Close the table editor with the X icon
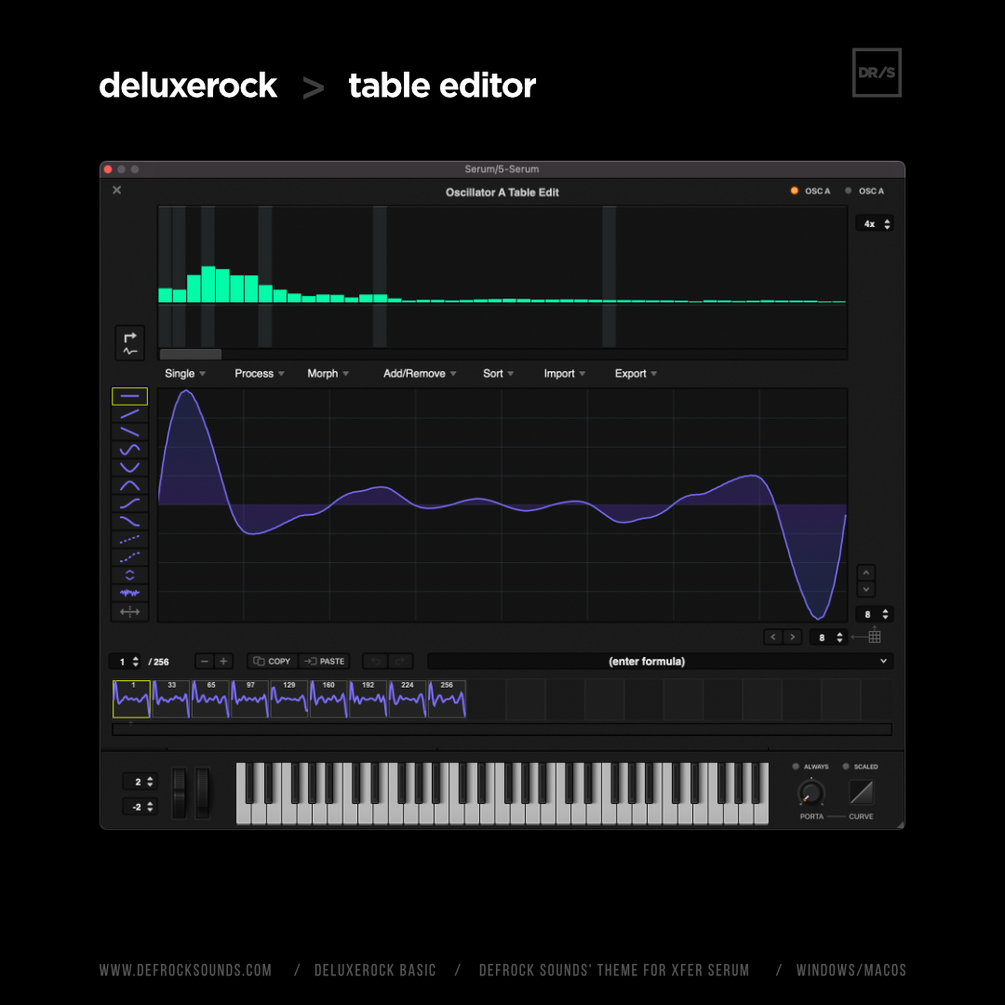This screenshot has height=1005, width=1005. pyautogui.click(x=117, y=190)
